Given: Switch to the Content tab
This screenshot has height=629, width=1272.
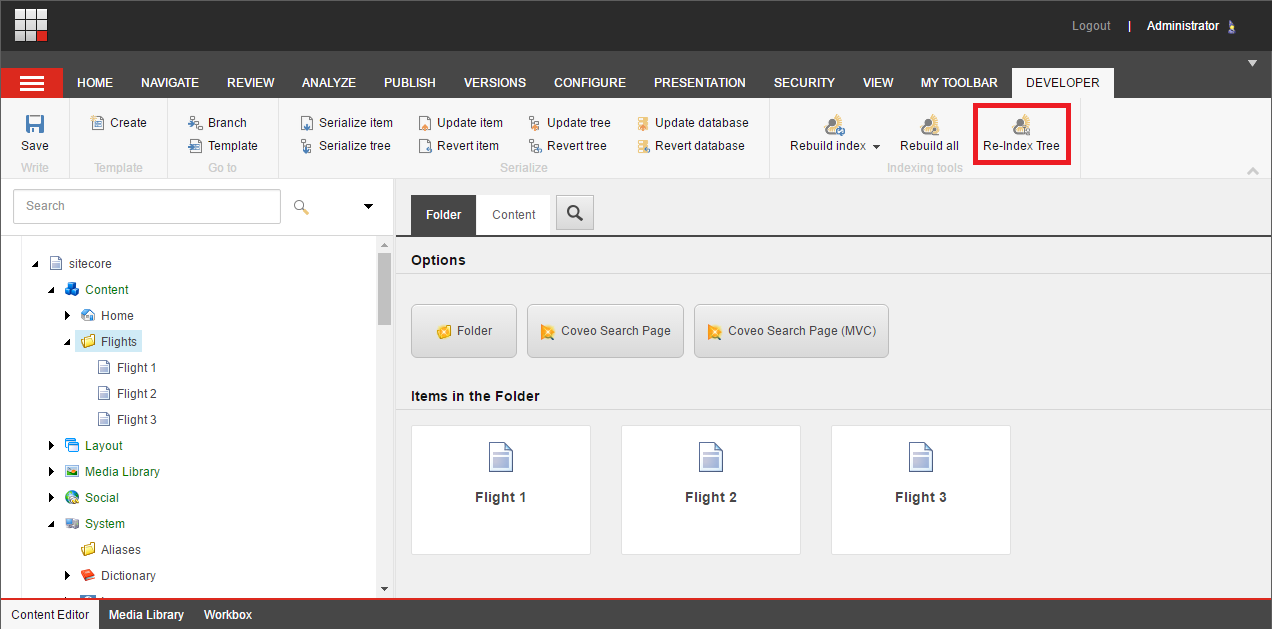Looking at the screenshot, I should [513, 214].
